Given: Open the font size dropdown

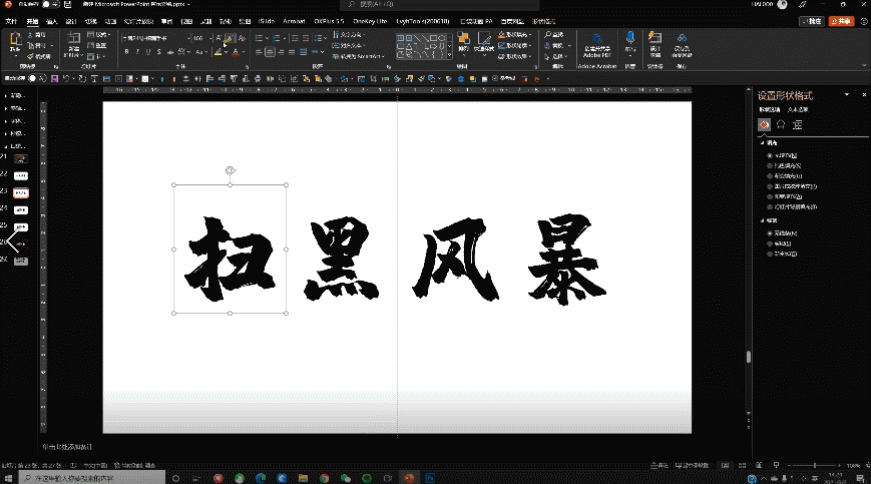Looking at the screenshot, I should 211,38.
